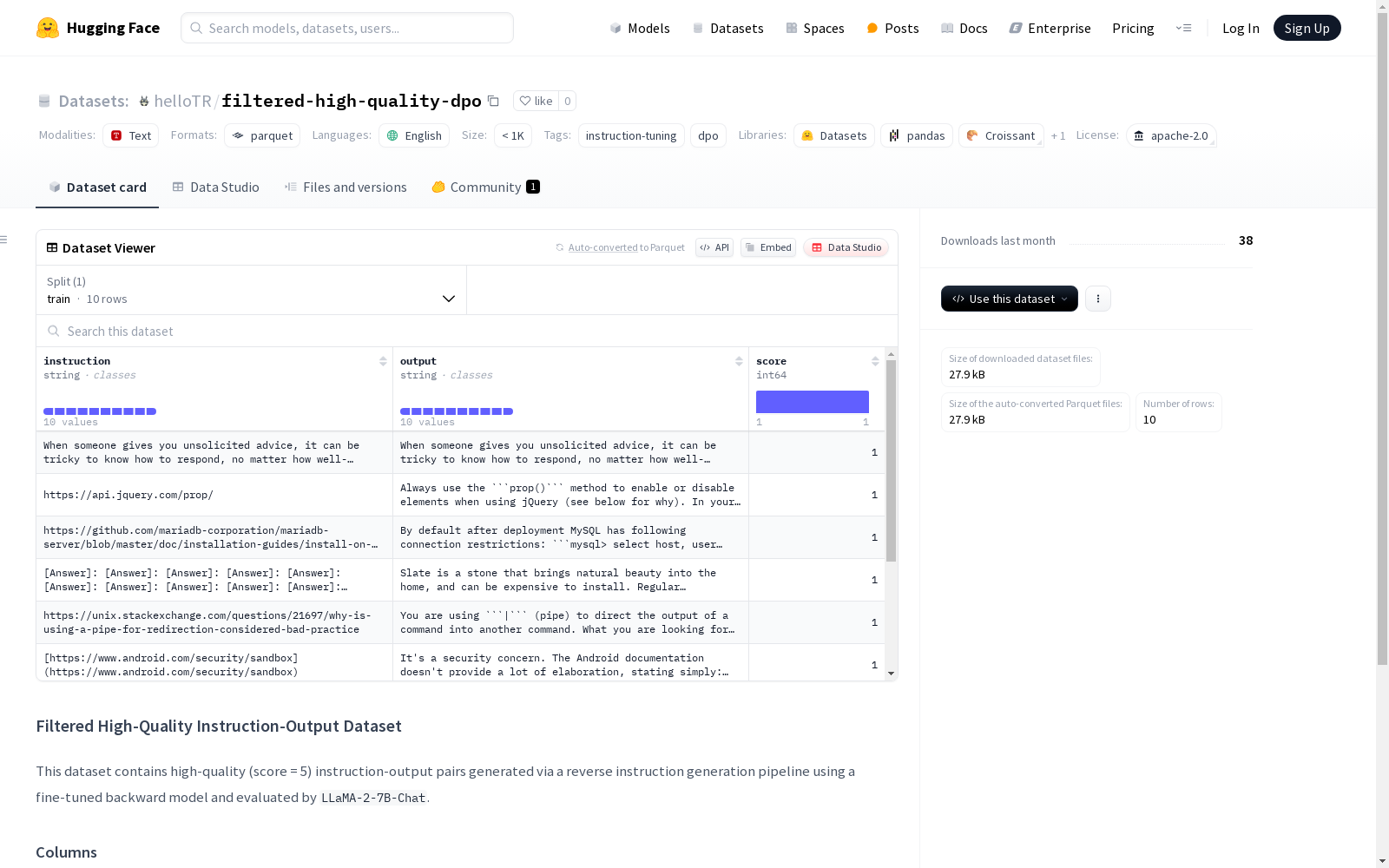Open Docs in top navigation
The height and width of the screenshot is (868, 1389).
[x=964, y=28]
